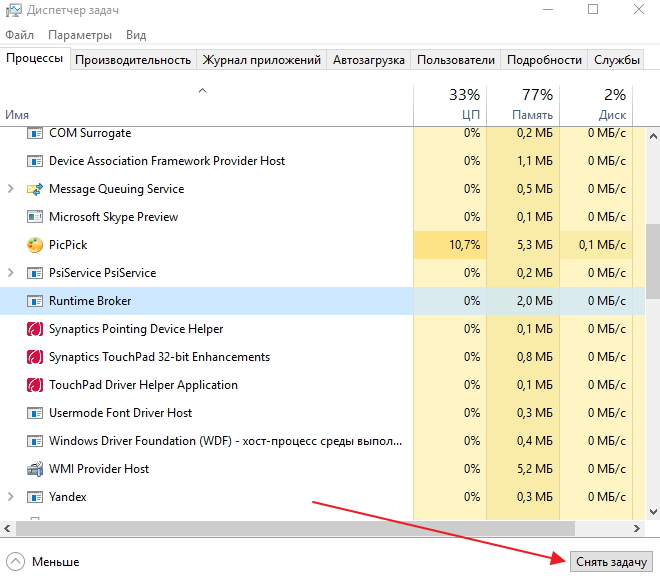Open the Файл menu

[x=19, y=35]
